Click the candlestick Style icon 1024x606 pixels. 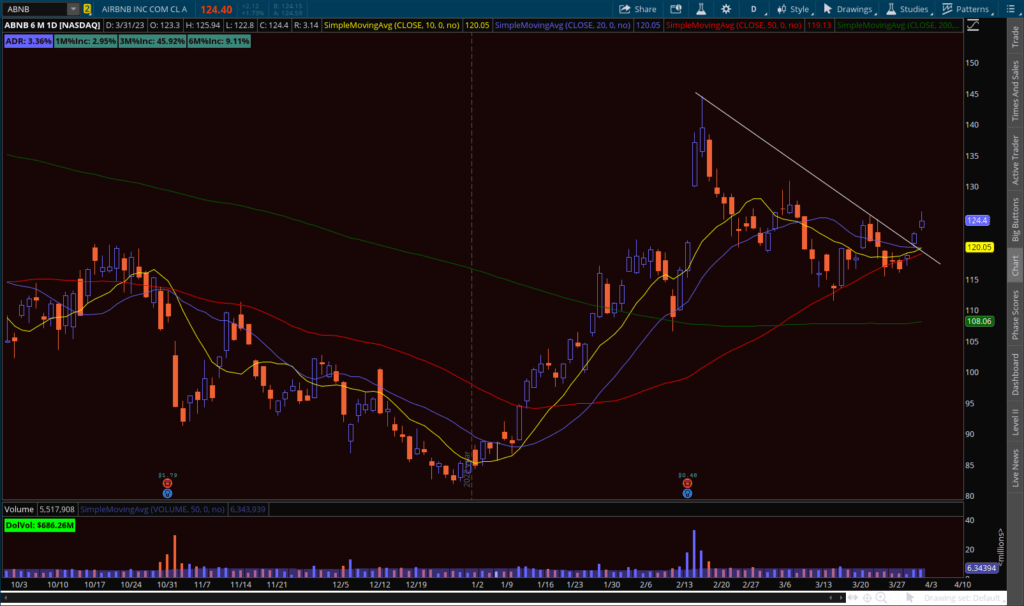tap(782, 9)
